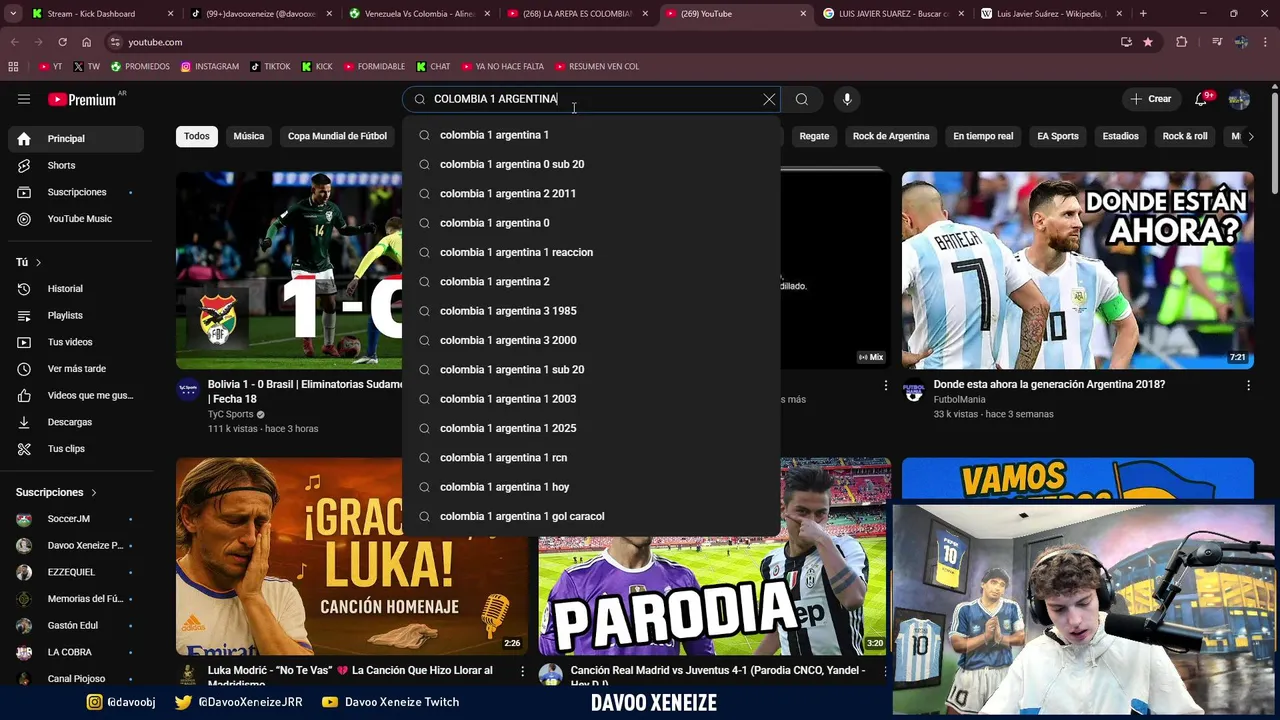Open Descargas in the sidebar
This screenshot has height=720, width=1280.
point(76,422)
